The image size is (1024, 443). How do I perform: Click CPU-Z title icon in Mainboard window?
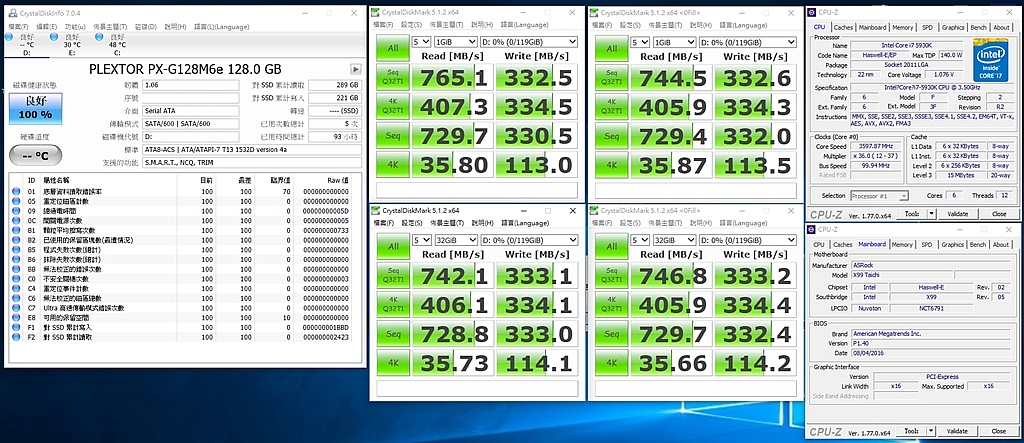(813, 229)
